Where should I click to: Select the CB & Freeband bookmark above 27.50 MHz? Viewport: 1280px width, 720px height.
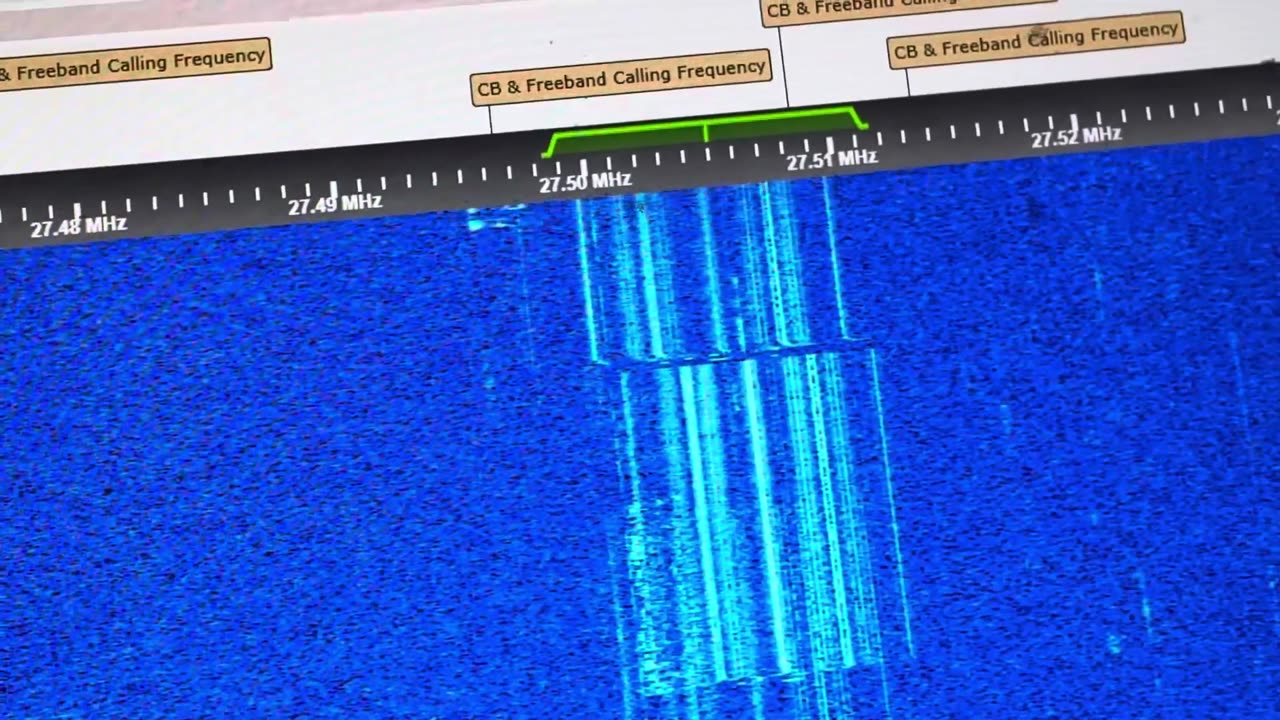621,78
